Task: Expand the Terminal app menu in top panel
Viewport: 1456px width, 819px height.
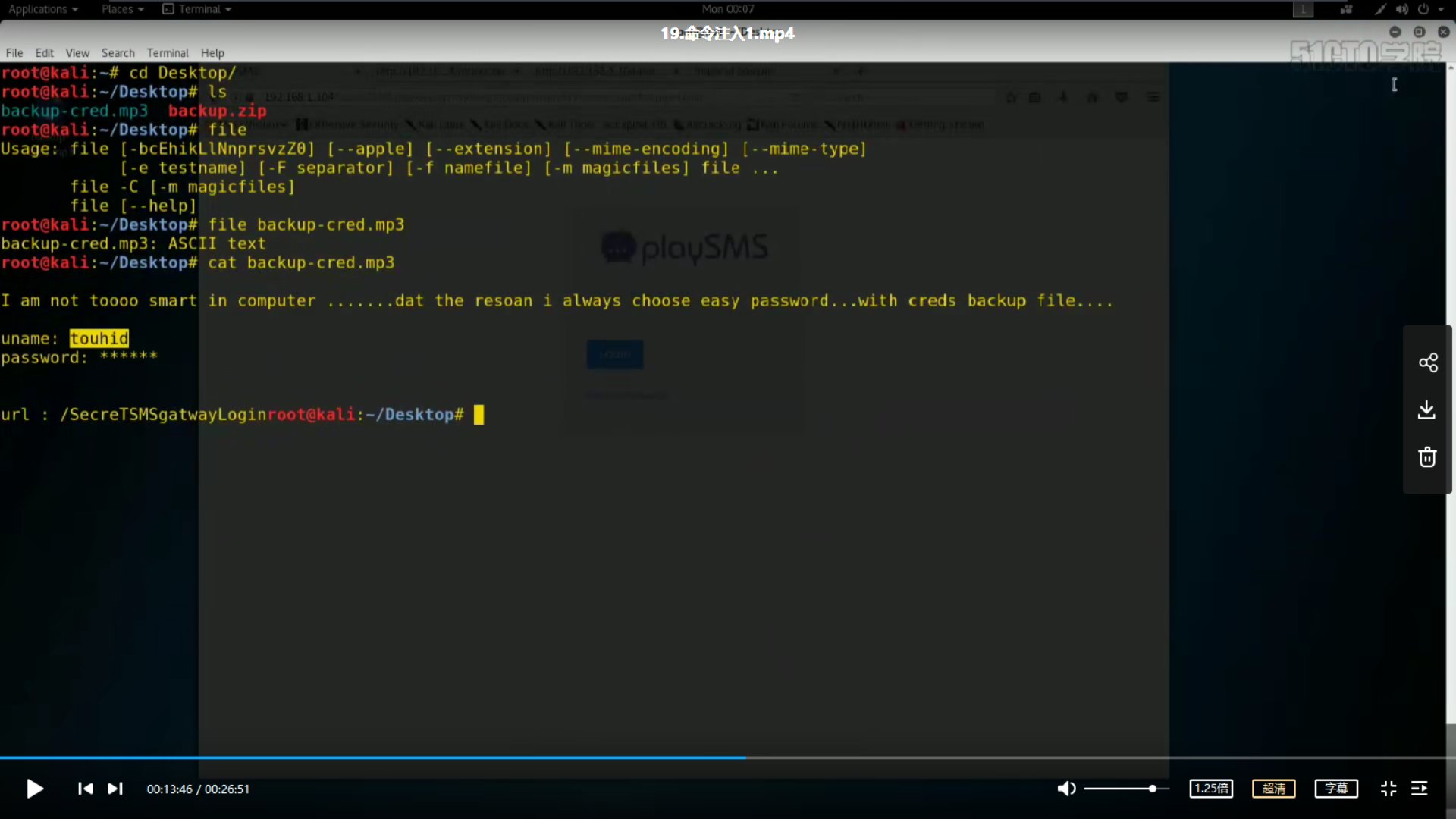Action: [x=197, y=9]
